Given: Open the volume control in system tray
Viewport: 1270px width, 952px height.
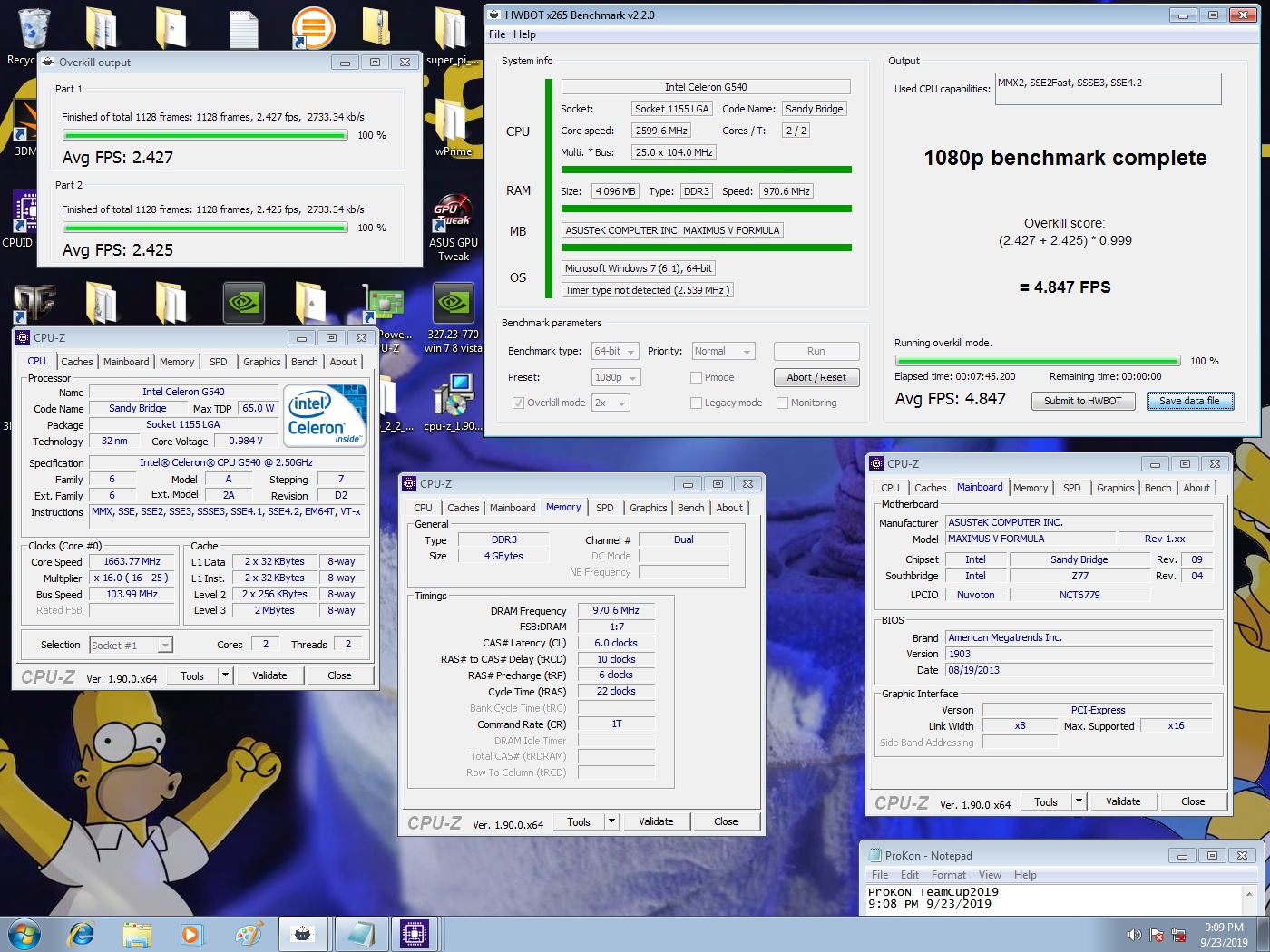Looking at the screenshot, I should (1134, 935).
